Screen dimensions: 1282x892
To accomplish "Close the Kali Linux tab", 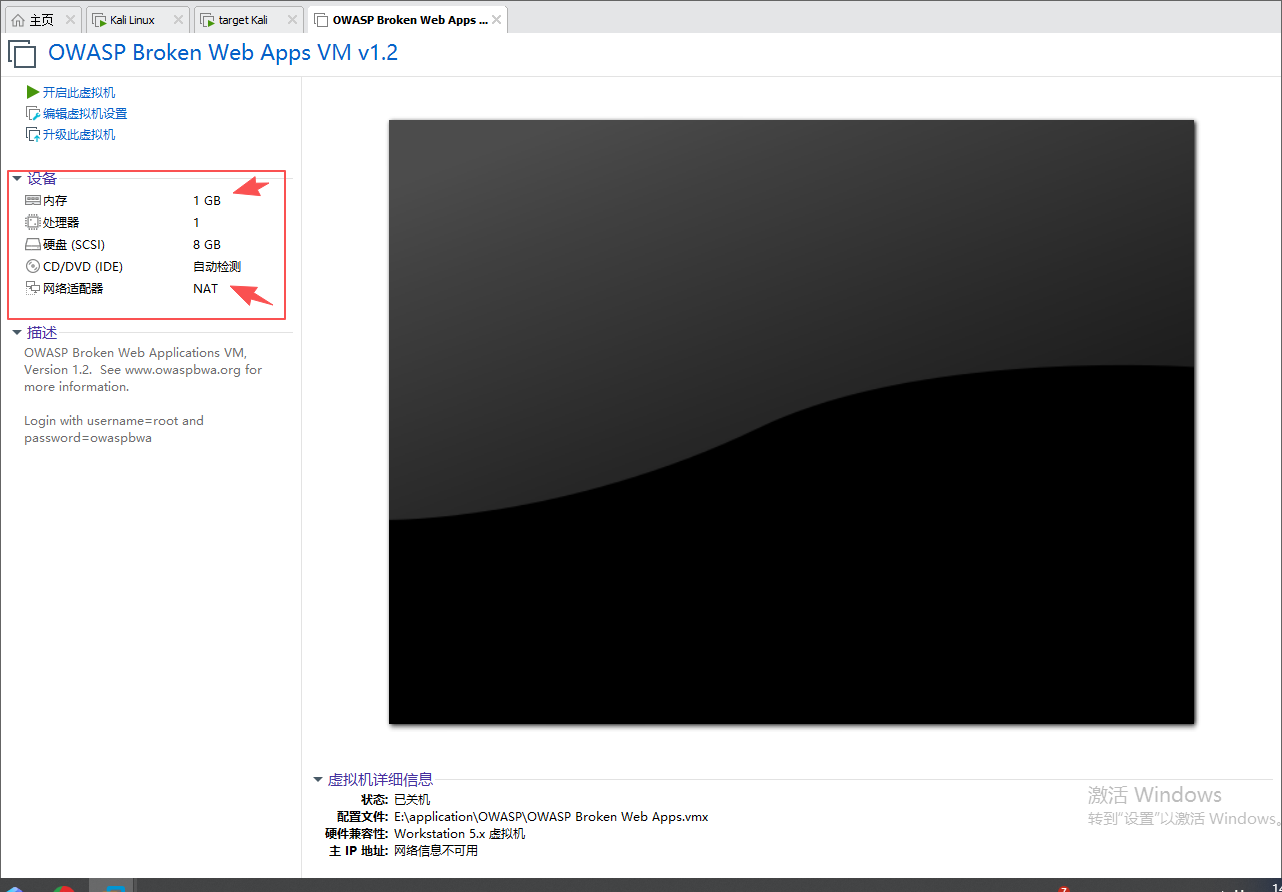I will click(x=177, y=20).
